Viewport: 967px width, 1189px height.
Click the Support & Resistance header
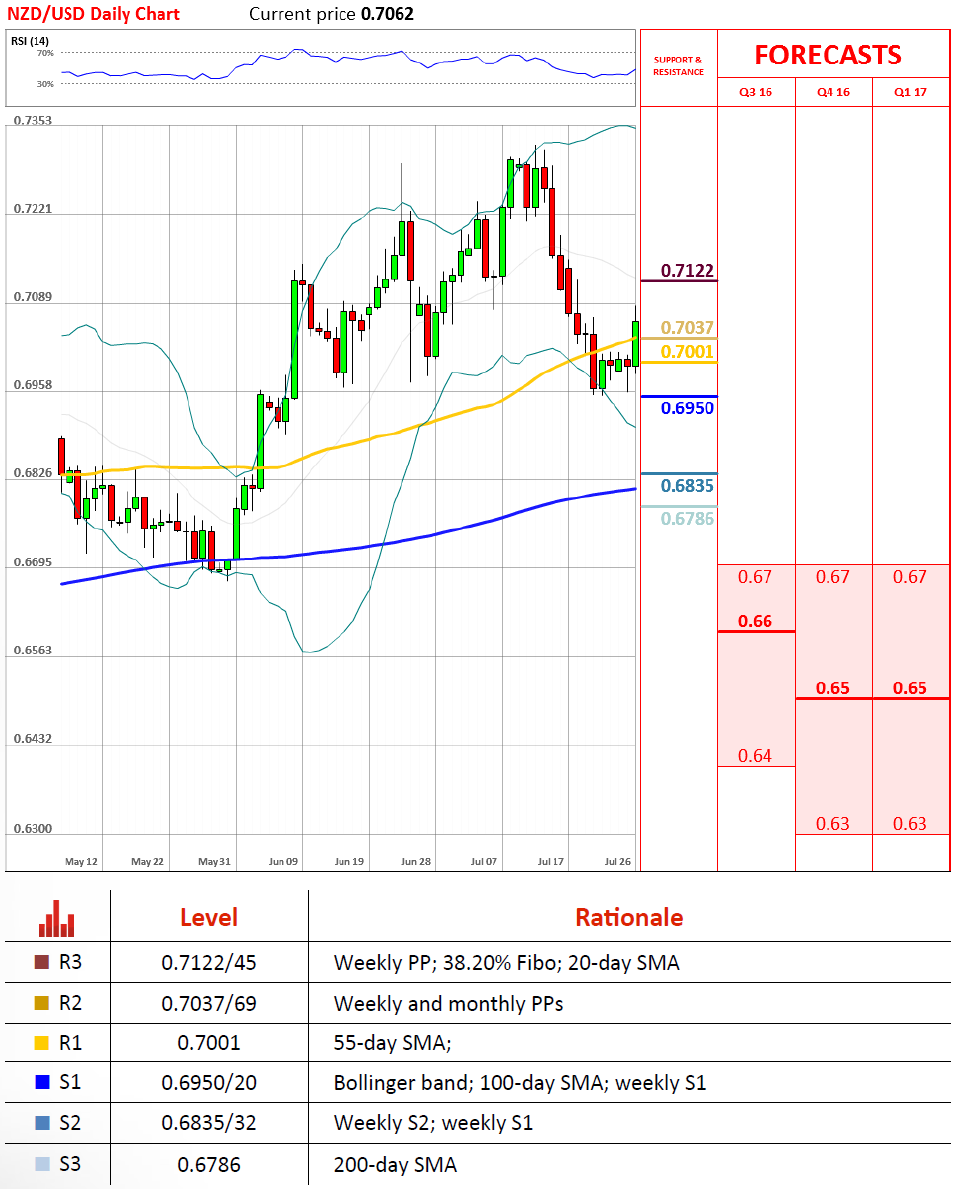(x=678, y=66)
